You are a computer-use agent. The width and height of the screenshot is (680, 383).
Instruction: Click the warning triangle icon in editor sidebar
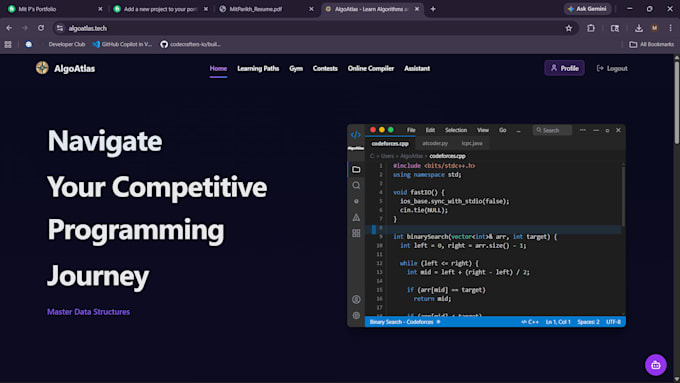coord(356,217)
